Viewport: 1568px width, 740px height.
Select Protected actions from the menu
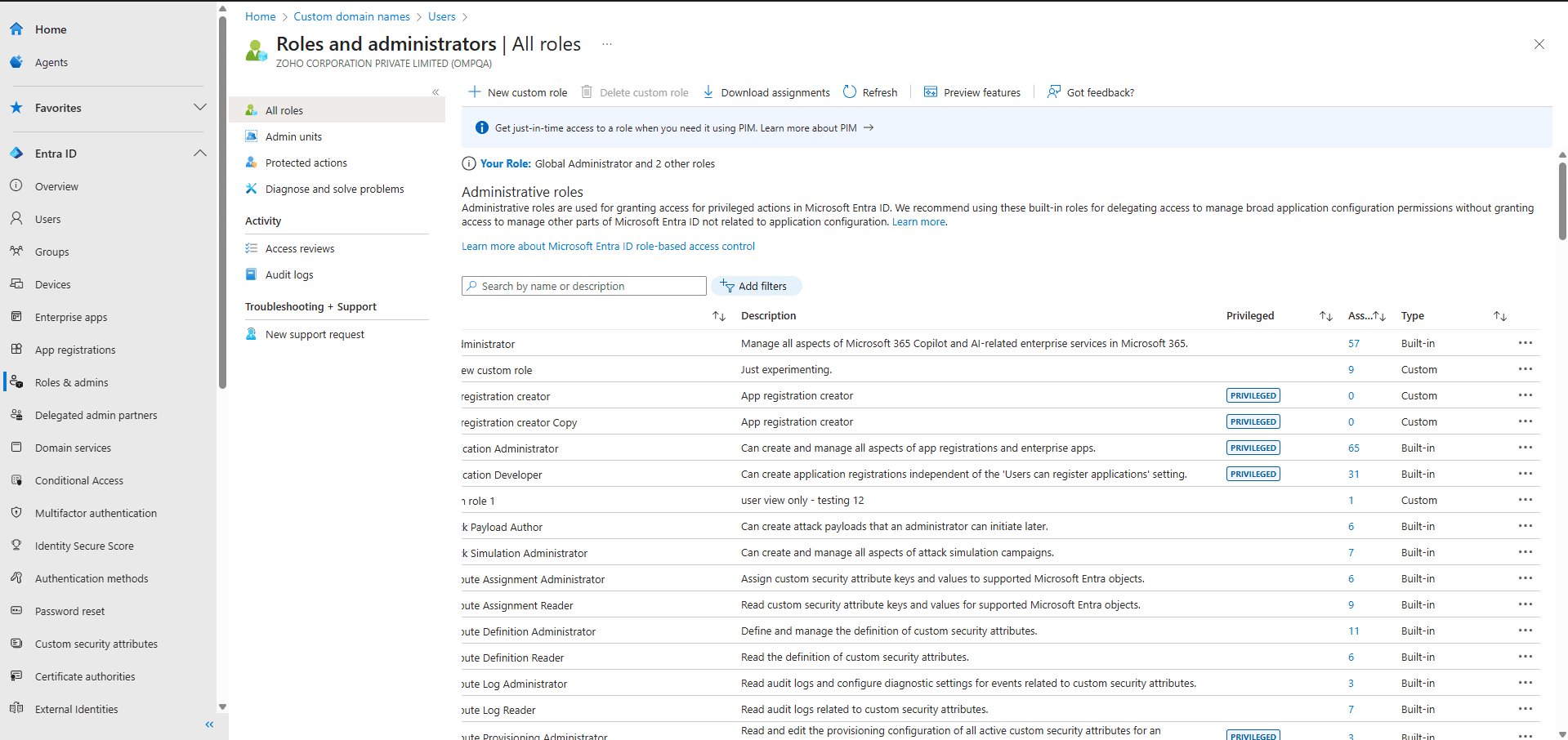click(x=305, y=162)
